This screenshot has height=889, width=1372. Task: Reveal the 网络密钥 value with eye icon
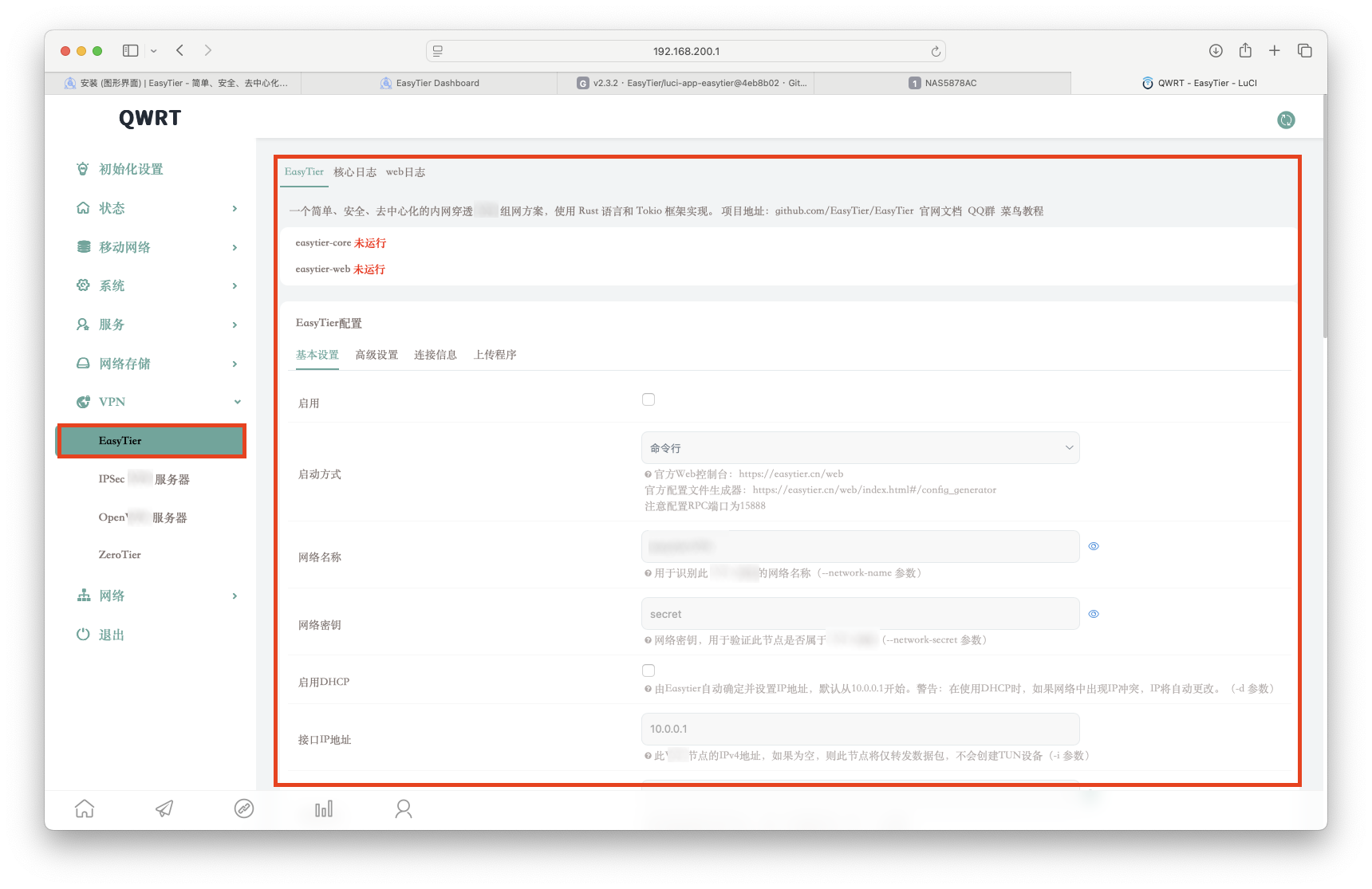pos(1094,614)
